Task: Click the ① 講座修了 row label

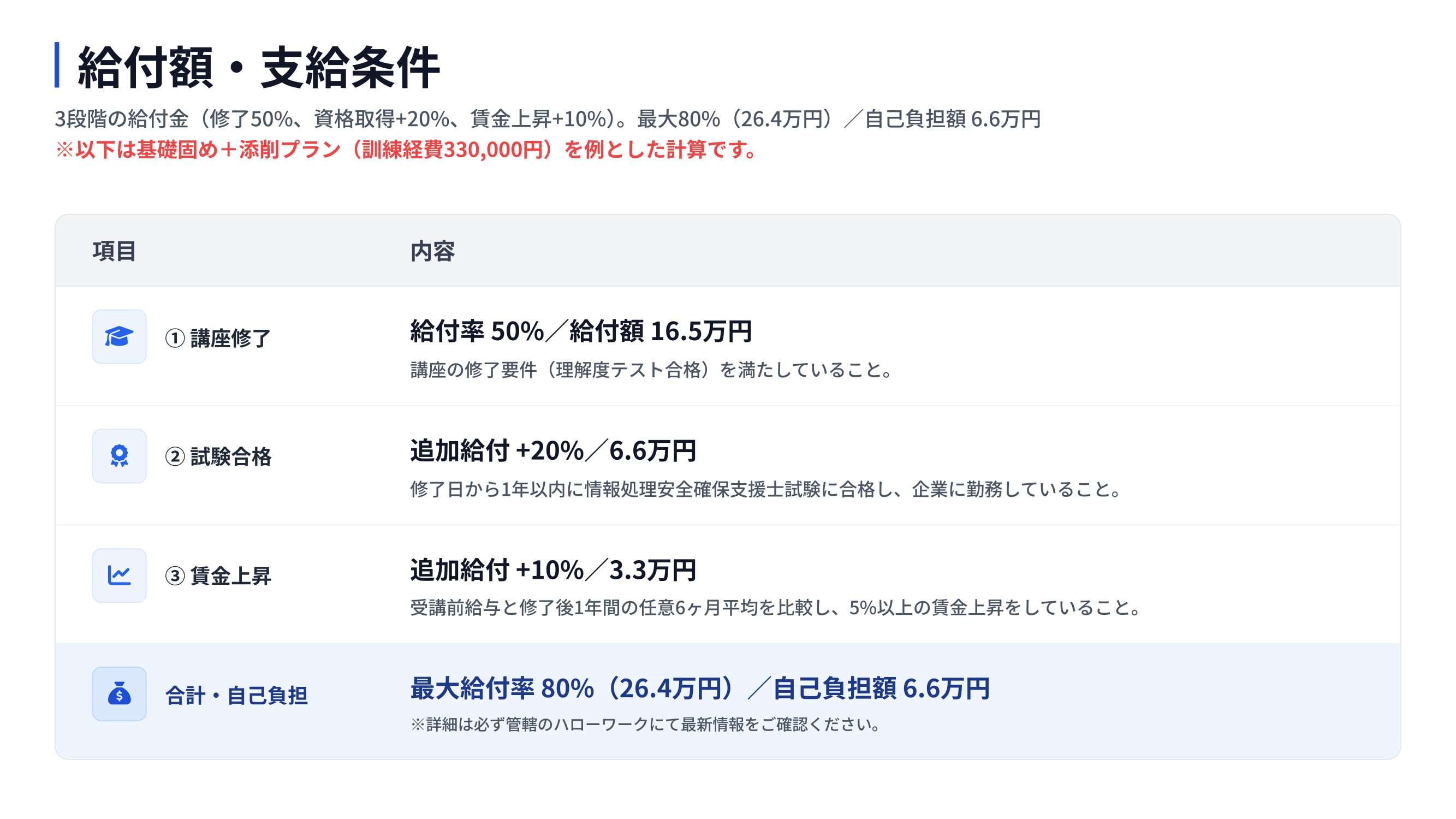Action: pyautogui.click(x=218, y=338)
